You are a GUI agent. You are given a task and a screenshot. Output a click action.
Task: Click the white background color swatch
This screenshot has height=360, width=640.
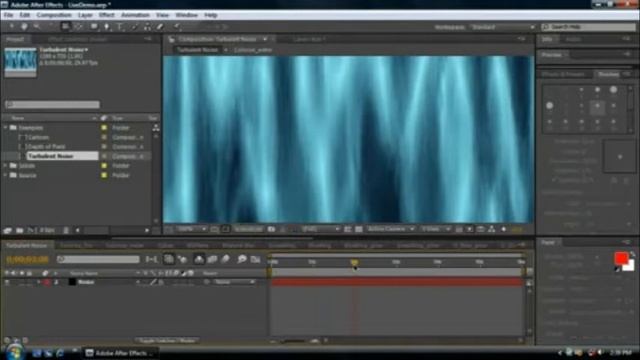[630, 266]
